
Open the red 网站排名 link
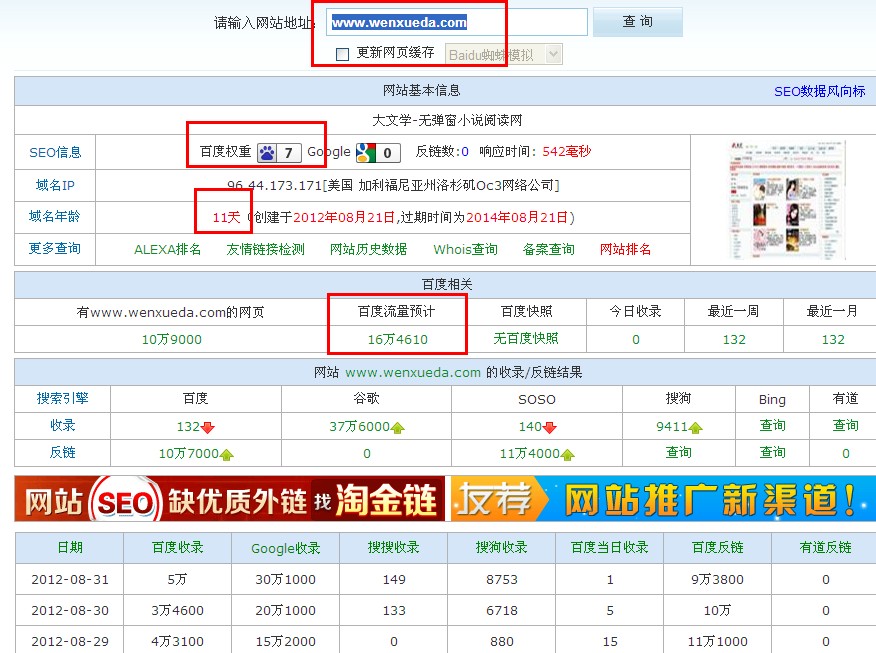626,249
